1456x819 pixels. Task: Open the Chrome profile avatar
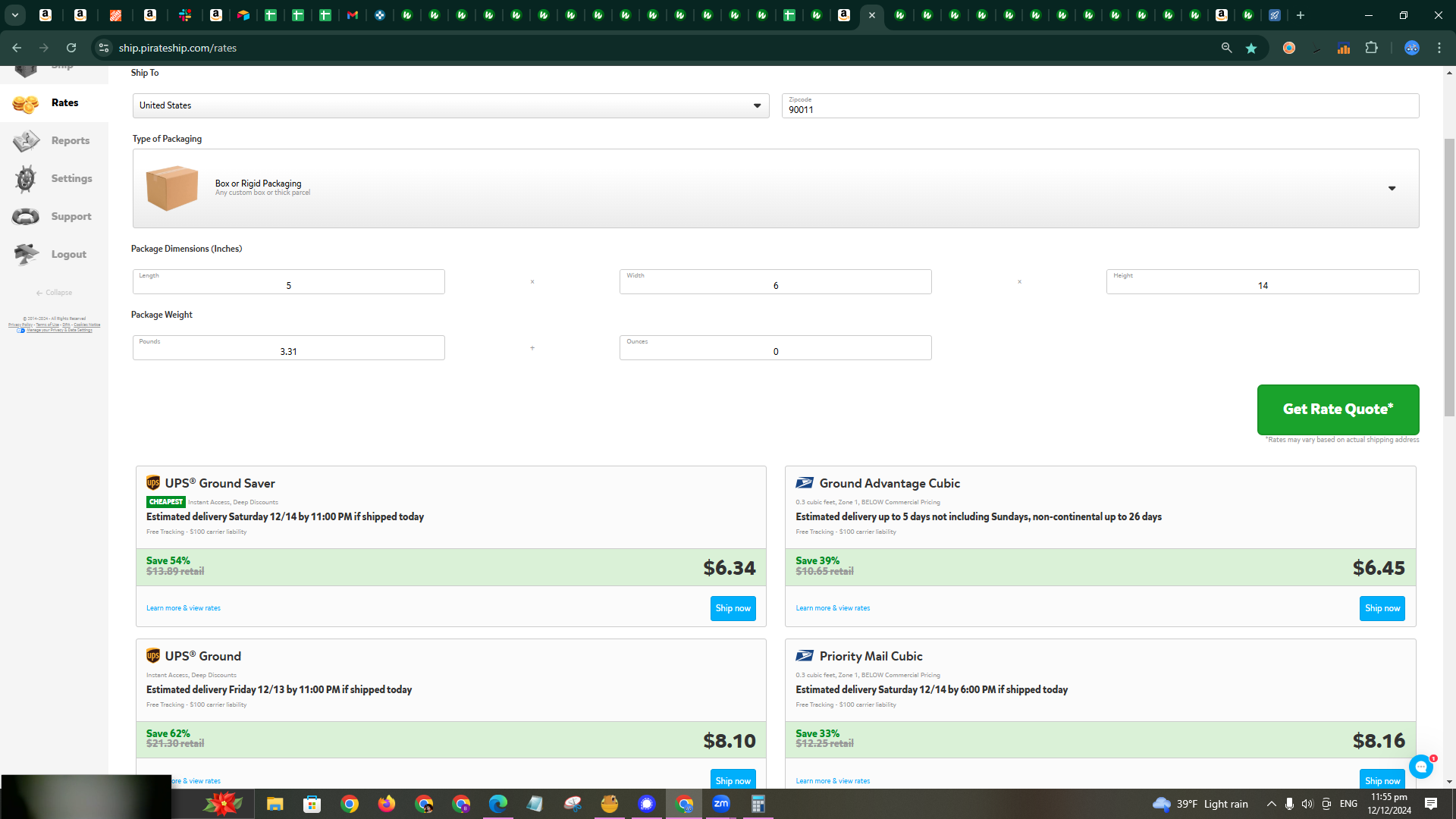point(1411,48)
